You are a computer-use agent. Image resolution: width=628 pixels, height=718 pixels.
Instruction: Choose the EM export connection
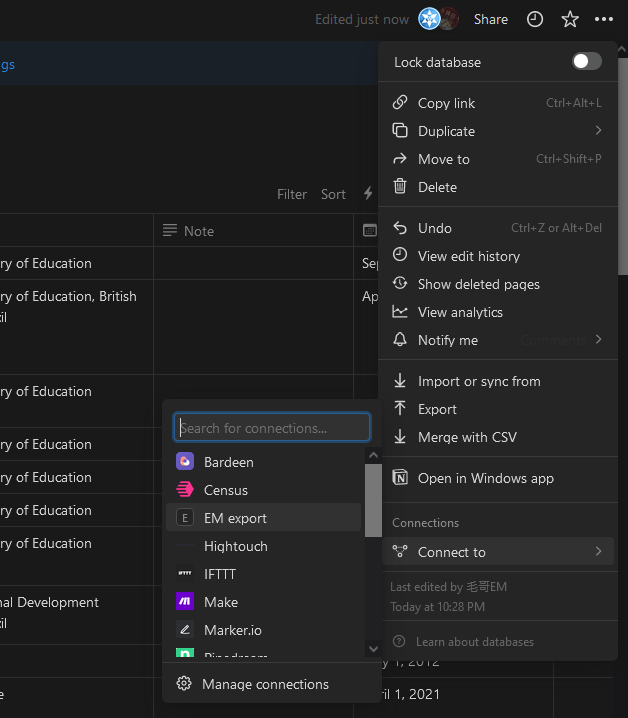click(263, 518)
